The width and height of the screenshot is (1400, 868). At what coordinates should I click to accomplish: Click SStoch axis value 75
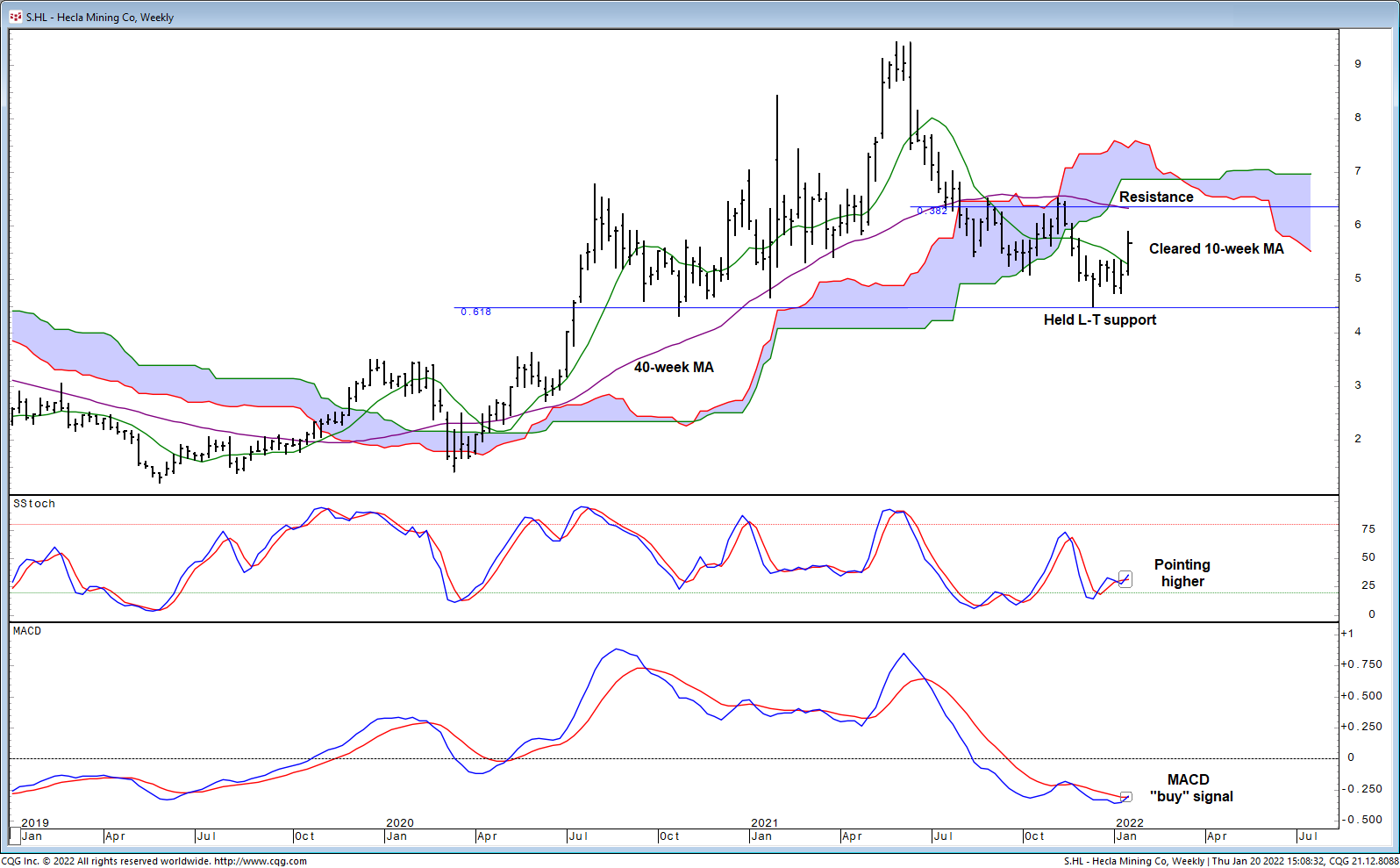click(1368, 529)
